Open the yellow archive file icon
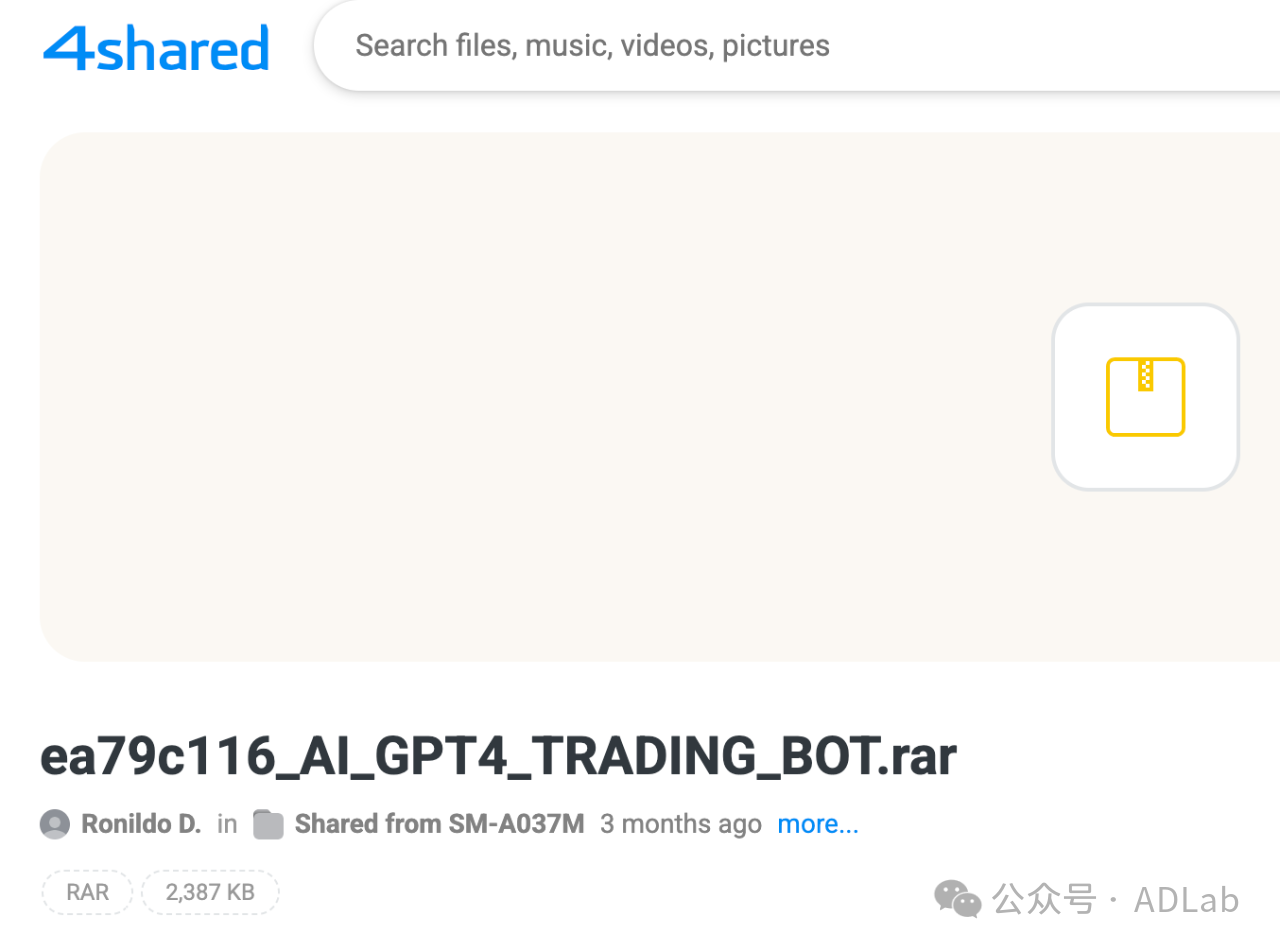Viewport: 1280px width, 951px height. point(1145,397)
